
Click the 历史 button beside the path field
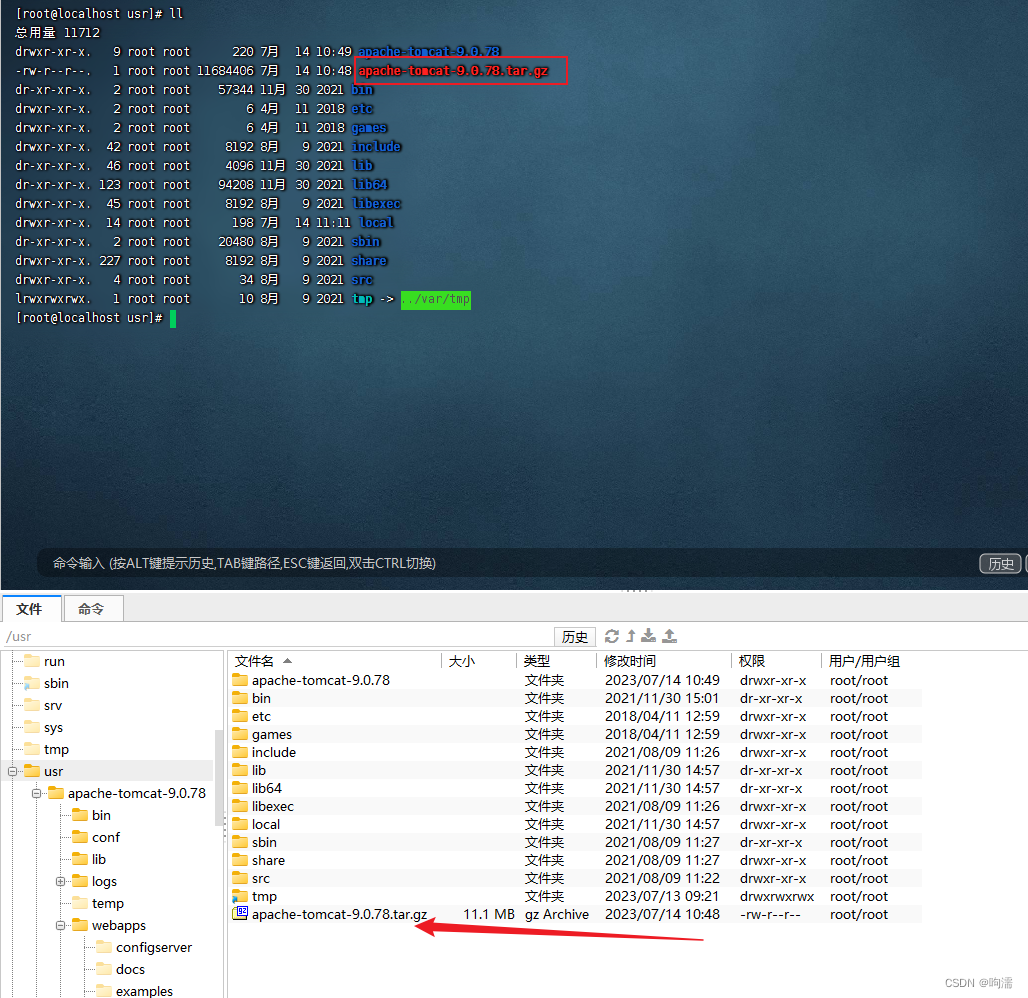(x=575, y=637)
